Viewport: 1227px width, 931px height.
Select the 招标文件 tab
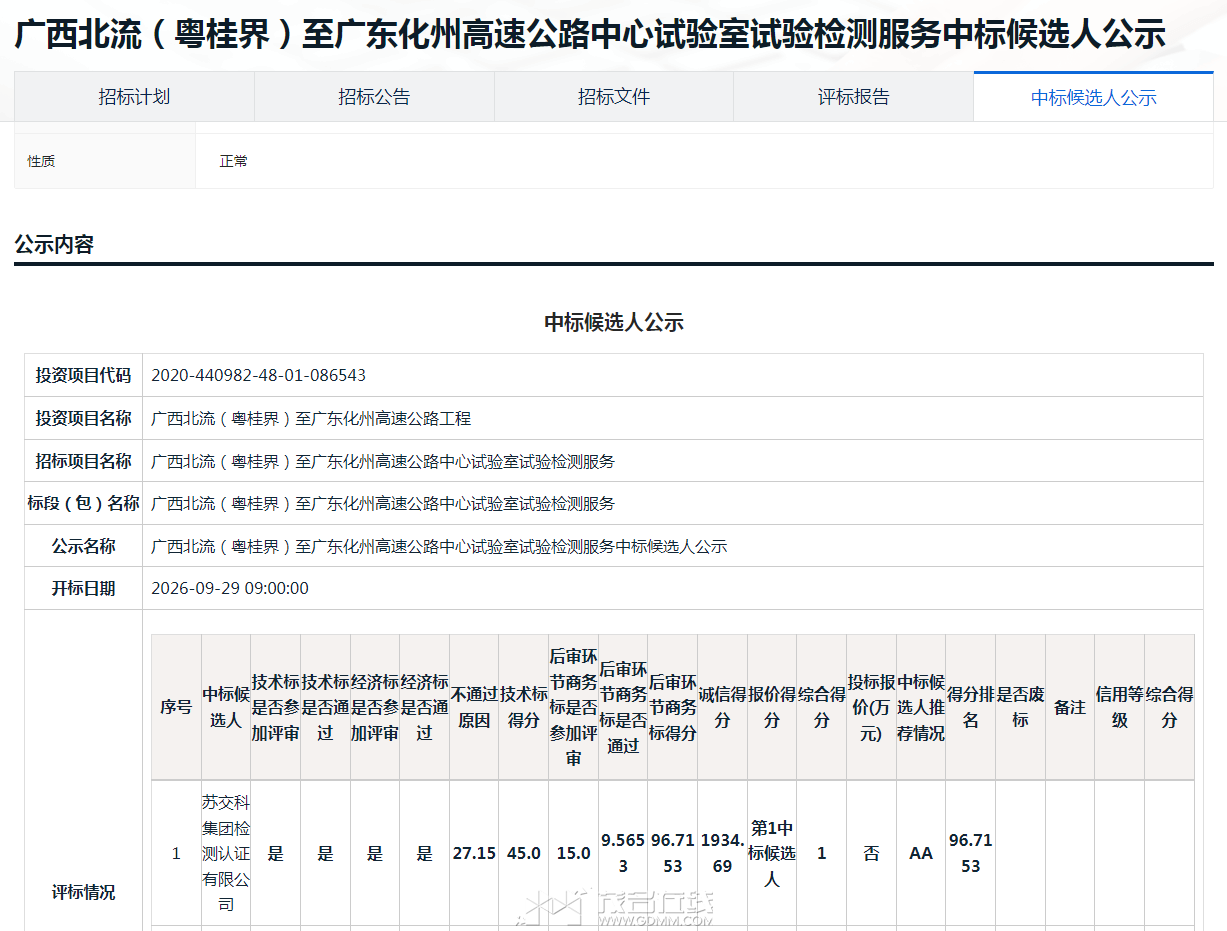[x=614, y=97]
